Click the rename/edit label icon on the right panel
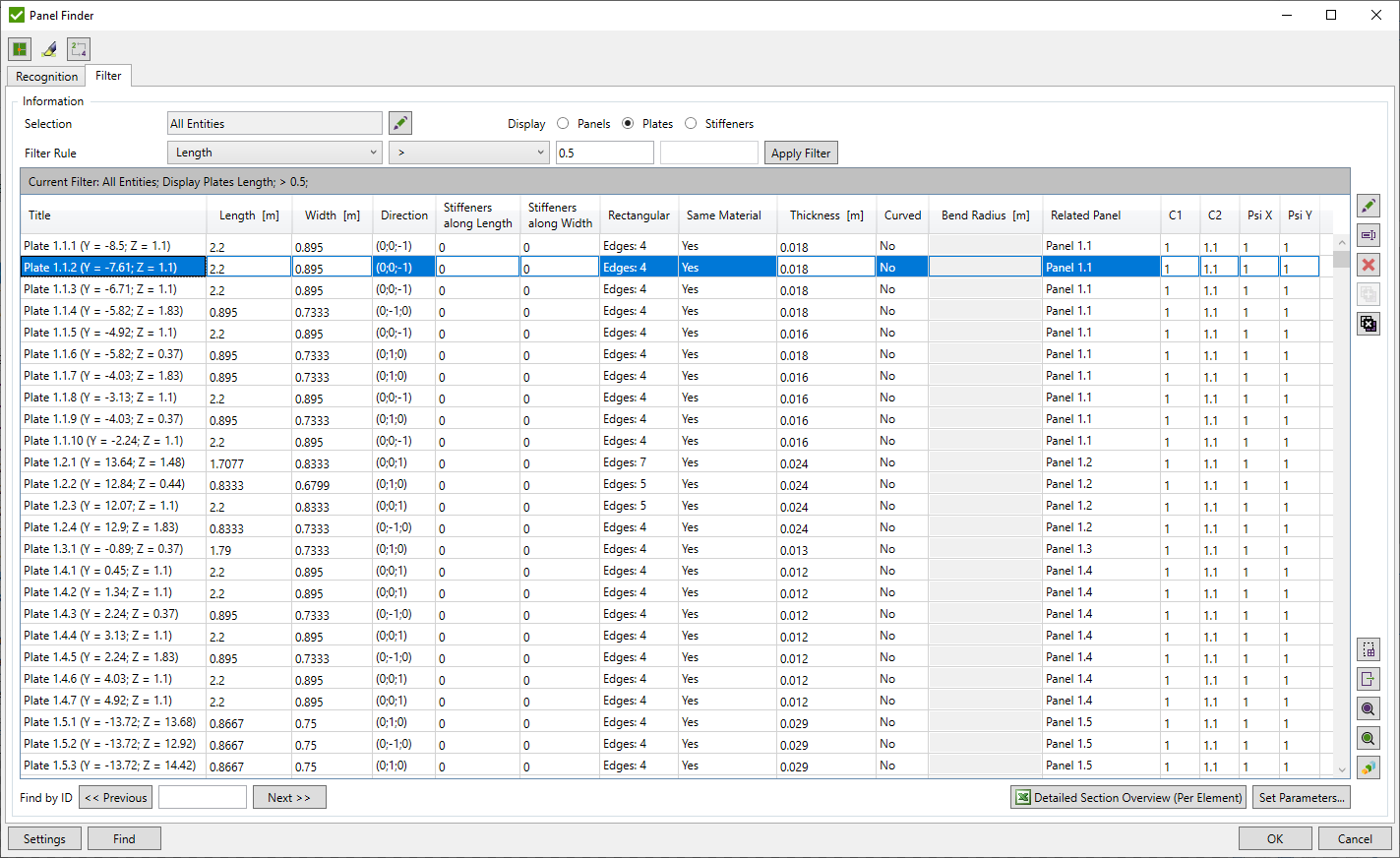Image resolution: width=1400 pixels, height=858 pixels. 1369,235
